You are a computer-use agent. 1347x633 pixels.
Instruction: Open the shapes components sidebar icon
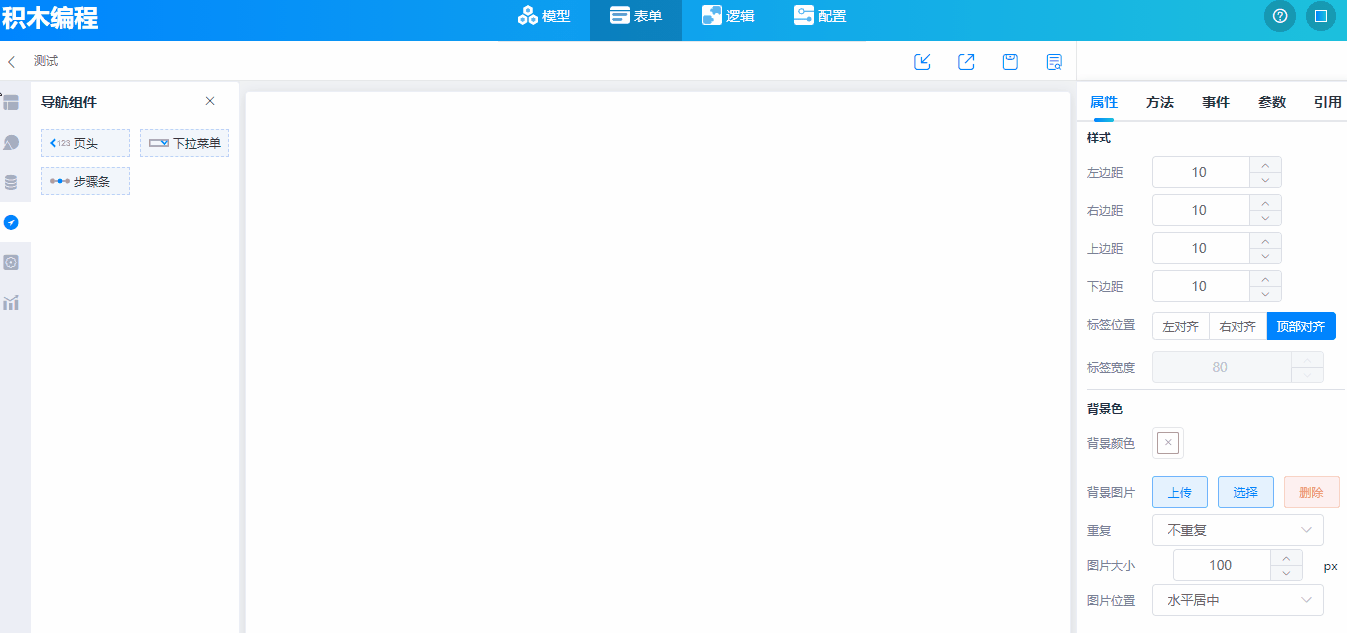11,142
